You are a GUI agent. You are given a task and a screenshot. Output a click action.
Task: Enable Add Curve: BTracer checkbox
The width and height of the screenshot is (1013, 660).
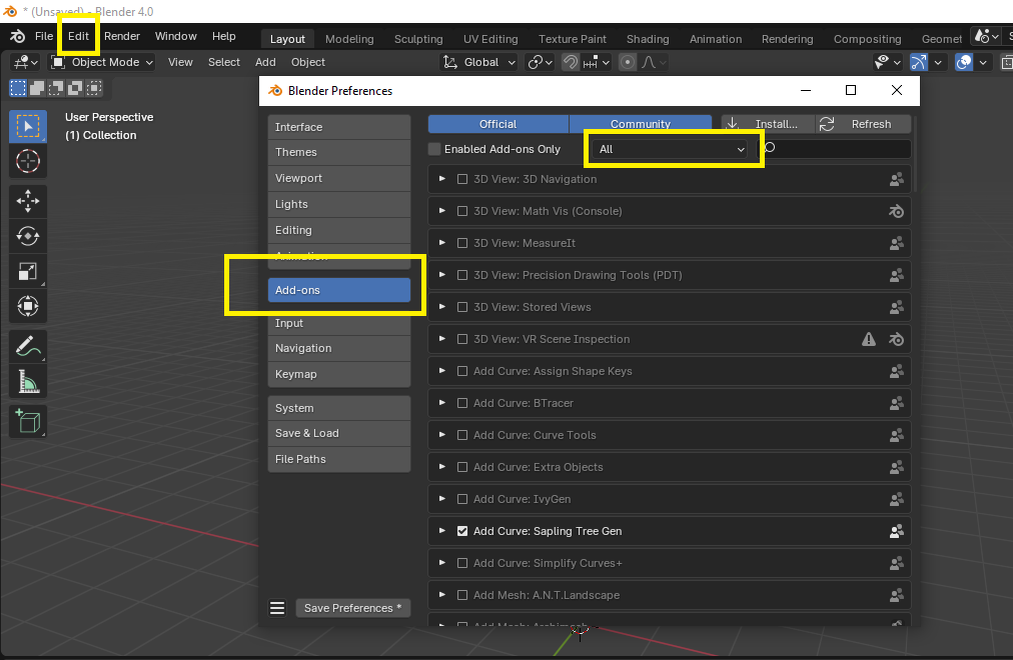[x=463, y=403]
